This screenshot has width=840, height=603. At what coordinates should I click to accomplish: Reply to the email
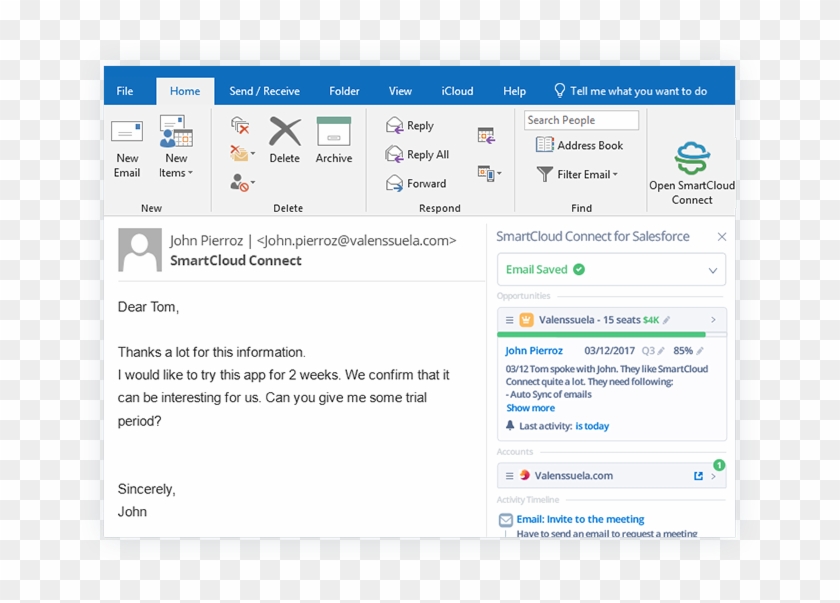[x=410, y=125]
